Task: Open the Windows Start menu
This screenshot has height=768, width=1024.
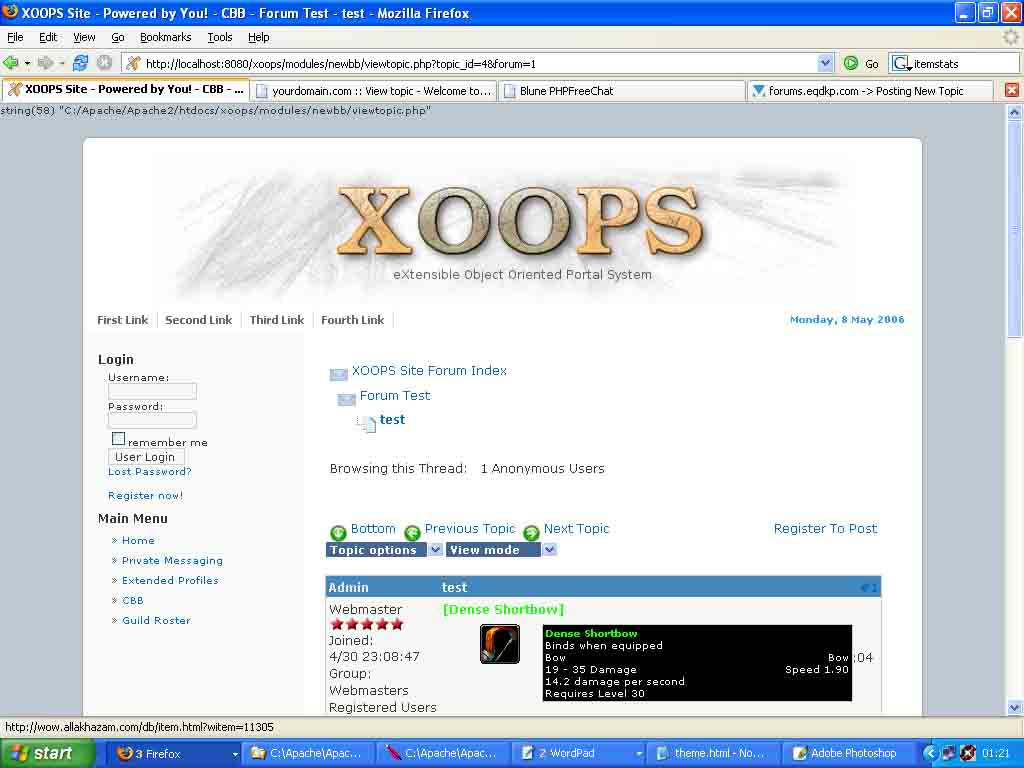Action: 47,753
